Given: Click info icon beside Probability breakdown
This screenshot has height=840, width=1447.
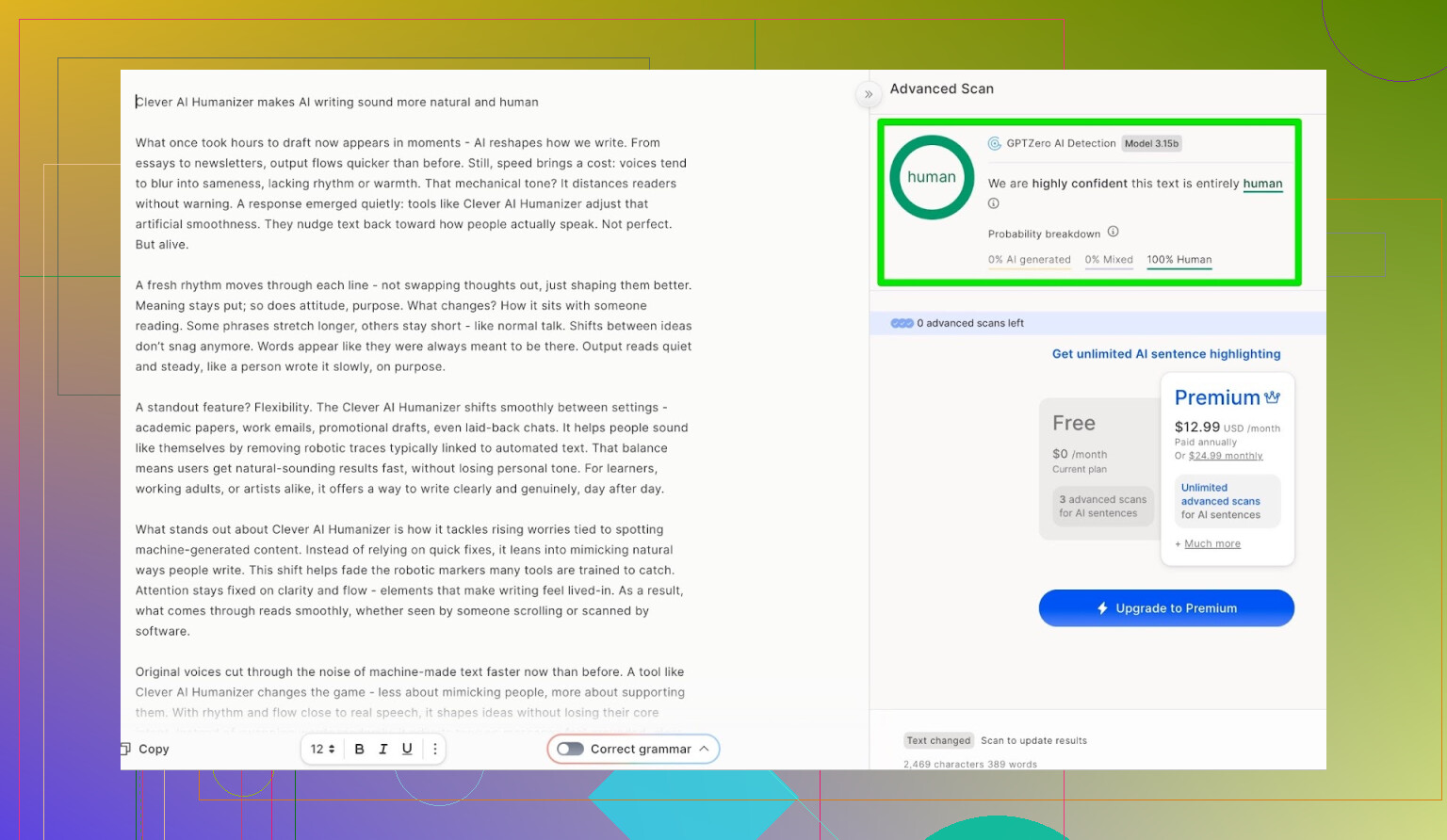Looking at the screenshot, I should [x=1113, y=232].
